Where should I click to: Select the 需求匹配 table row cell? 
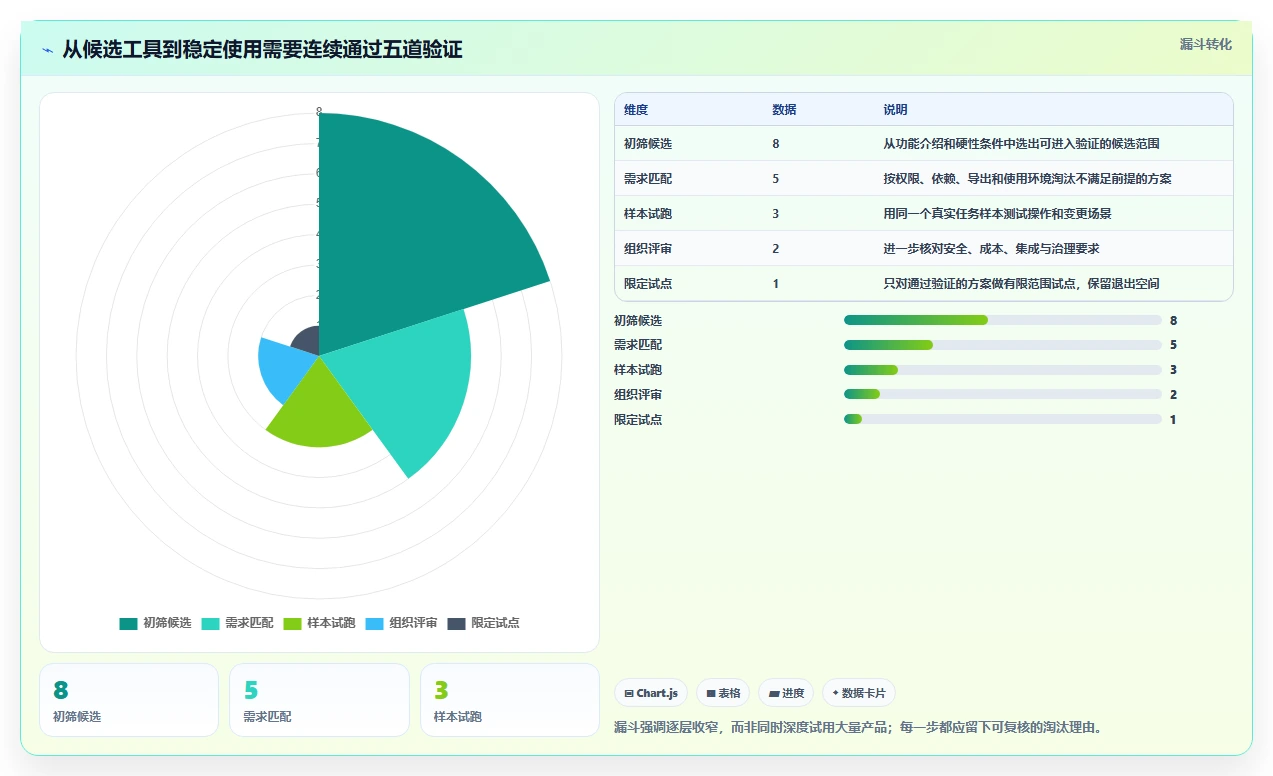coord(648,179)
